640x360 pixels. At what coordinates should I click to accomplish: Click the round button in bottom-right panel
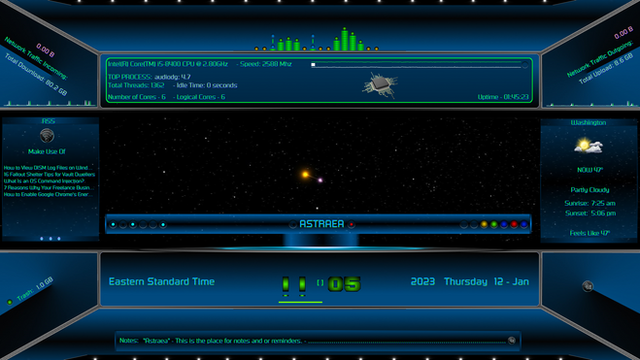coord(587,286)
